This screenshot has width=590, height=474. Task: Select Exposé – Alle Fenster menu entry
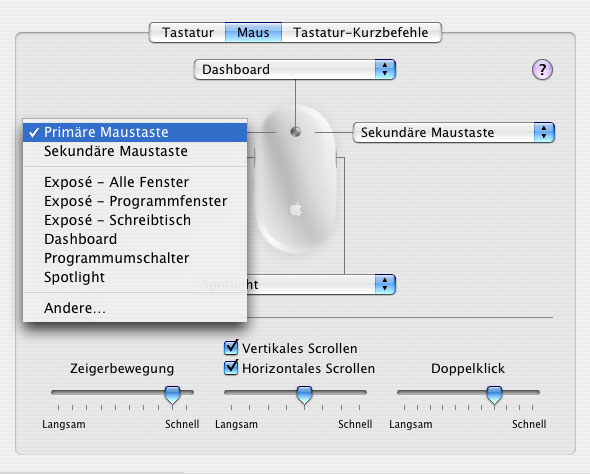[135, 182]
